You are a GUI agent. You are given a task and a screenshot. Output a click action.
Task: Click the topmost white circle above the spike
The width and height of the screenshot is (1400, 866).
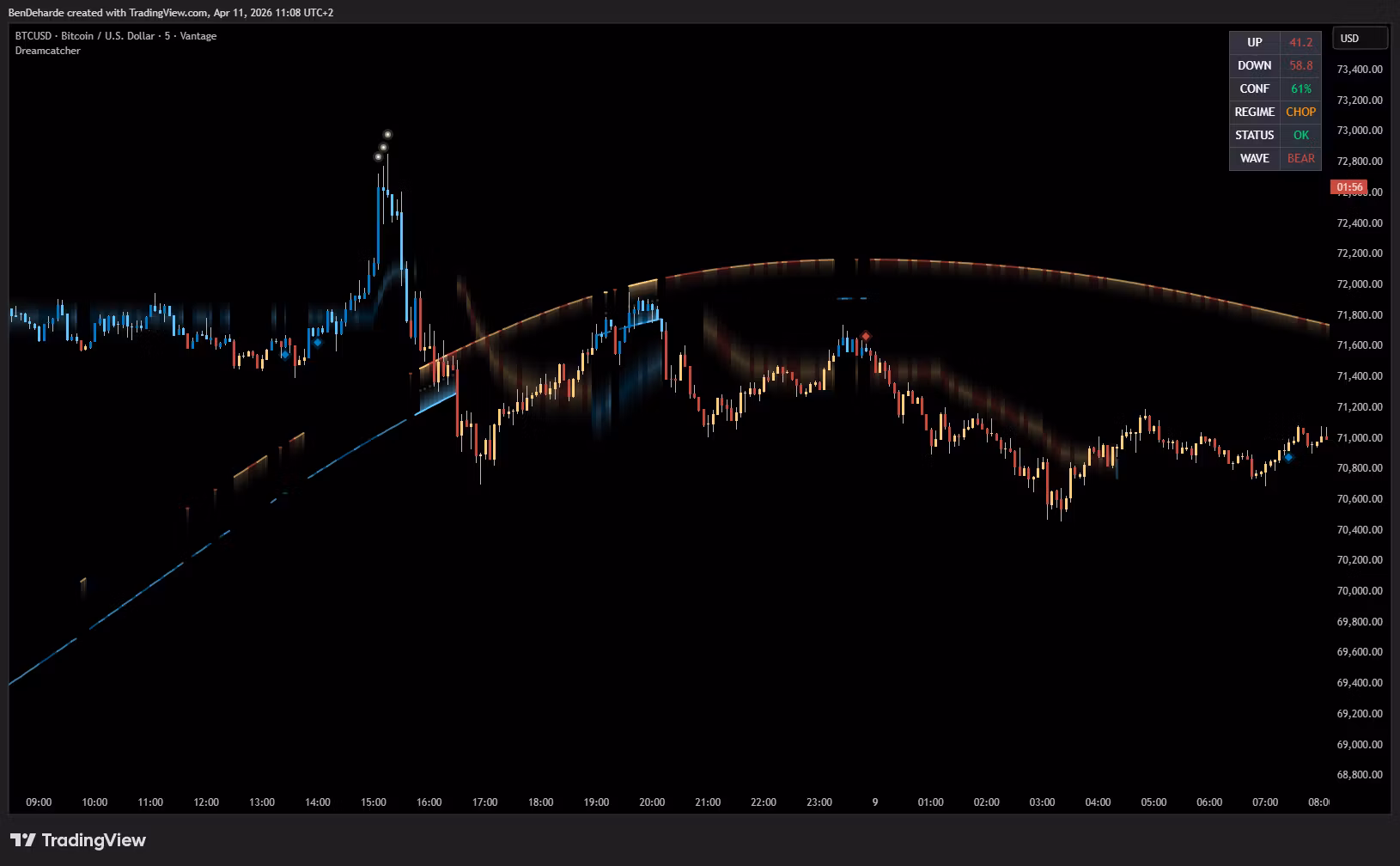(387, 135)
